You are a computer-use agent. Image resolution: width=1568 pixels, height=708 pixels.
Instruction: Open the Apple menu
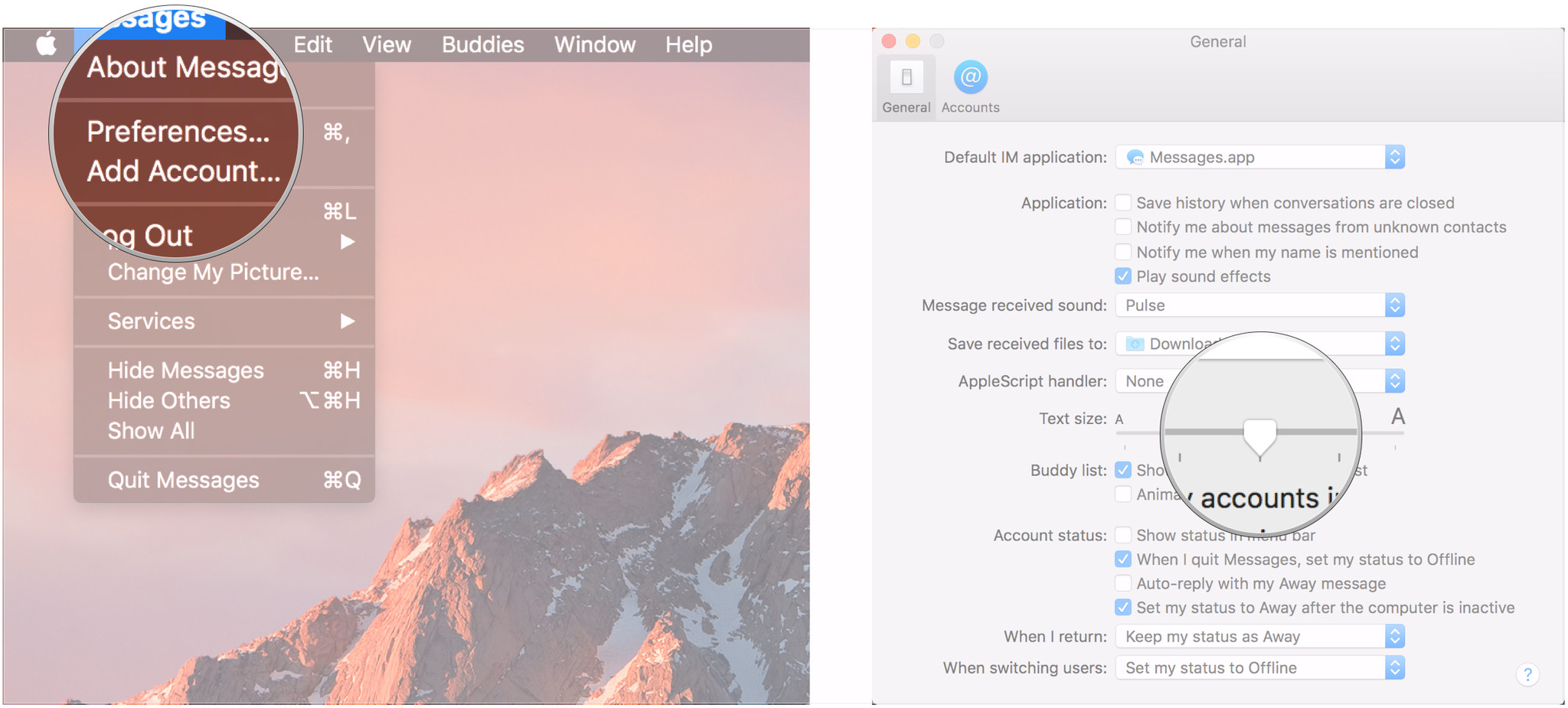(x=47, y=44)
